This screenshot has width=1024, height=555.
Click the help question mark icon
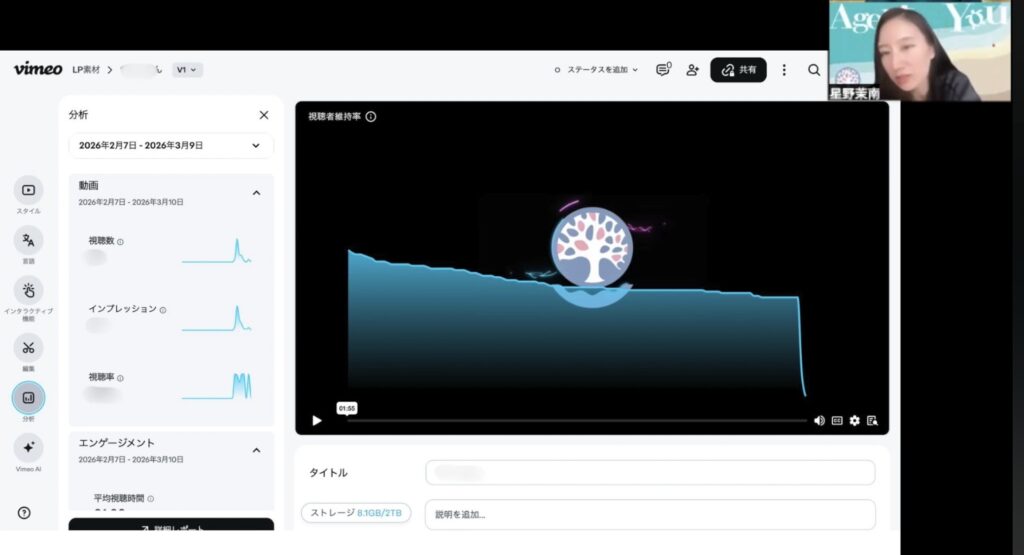point(24,513)
